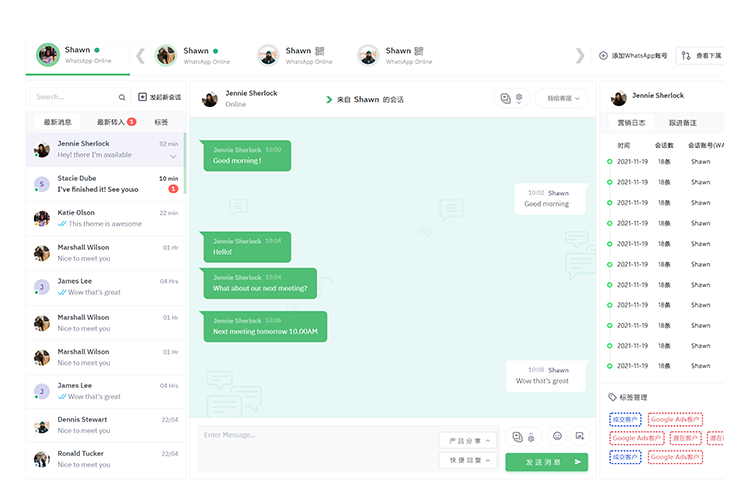The height and width of the screenshot is (481, 749).
Task: Click the search magnifier icon in conversation list
Action: pos(122,98)
